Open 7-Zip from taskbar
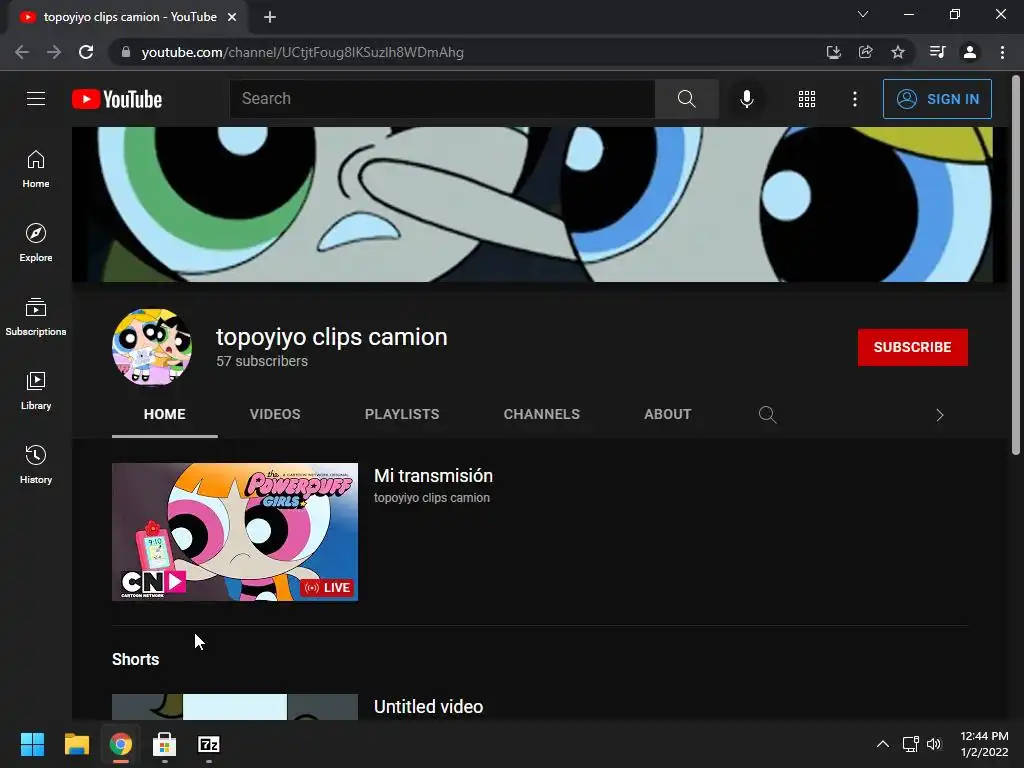1024x768 pixels. click(x=209, y=744)
